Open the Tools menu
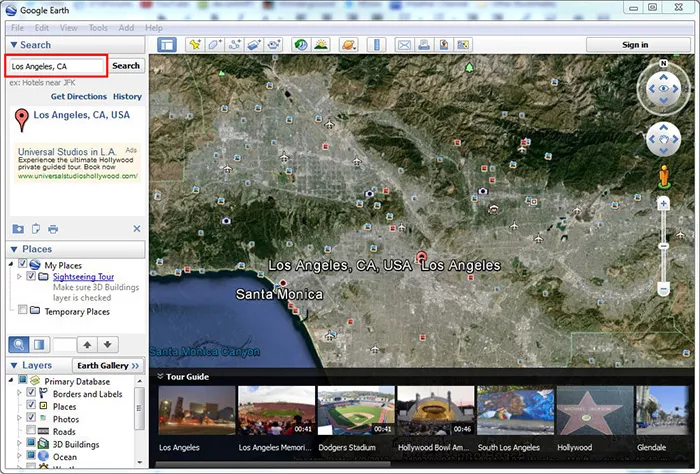The width and height of the screenshot is (700, 474). [98, 28]
